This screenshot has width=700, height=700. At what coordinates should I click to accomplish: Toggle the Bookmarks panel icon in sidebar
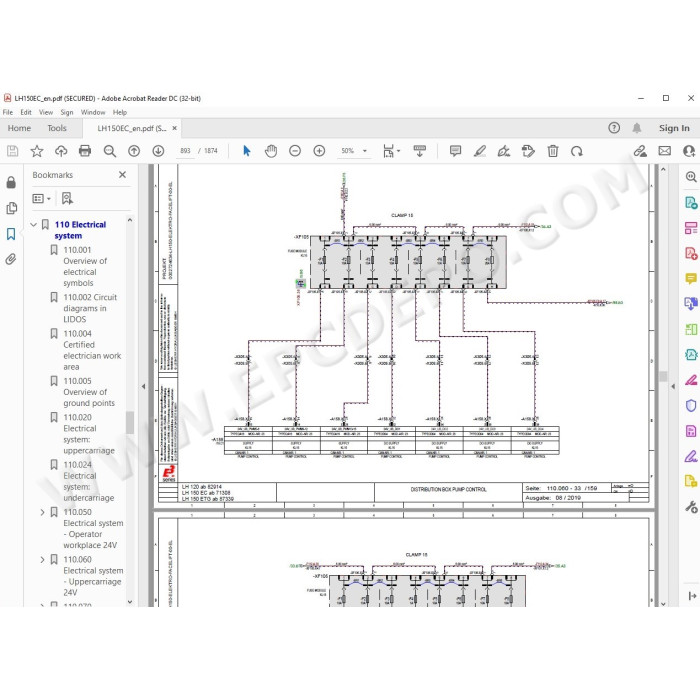click(x=12, y=234)
